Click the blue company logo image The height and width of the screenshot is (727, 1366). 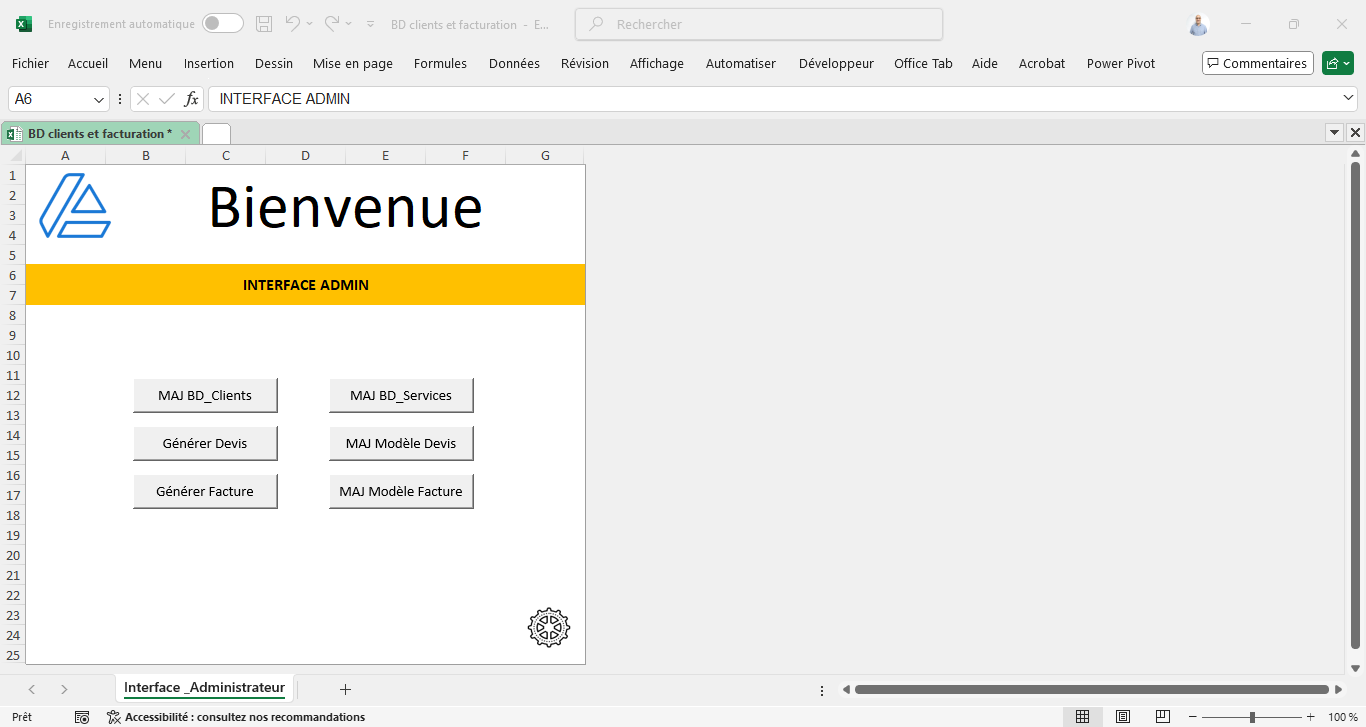tap(75, 206)
